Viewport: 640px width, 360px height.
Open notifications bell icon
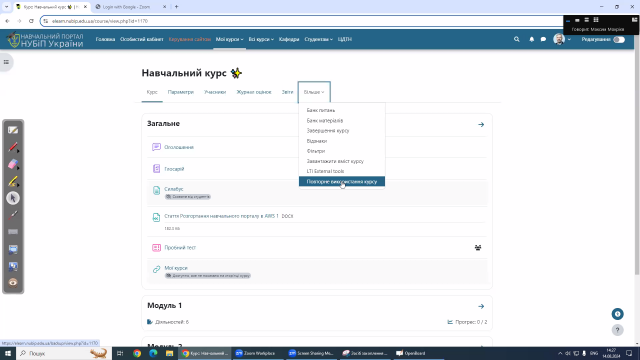coord(531,39)
